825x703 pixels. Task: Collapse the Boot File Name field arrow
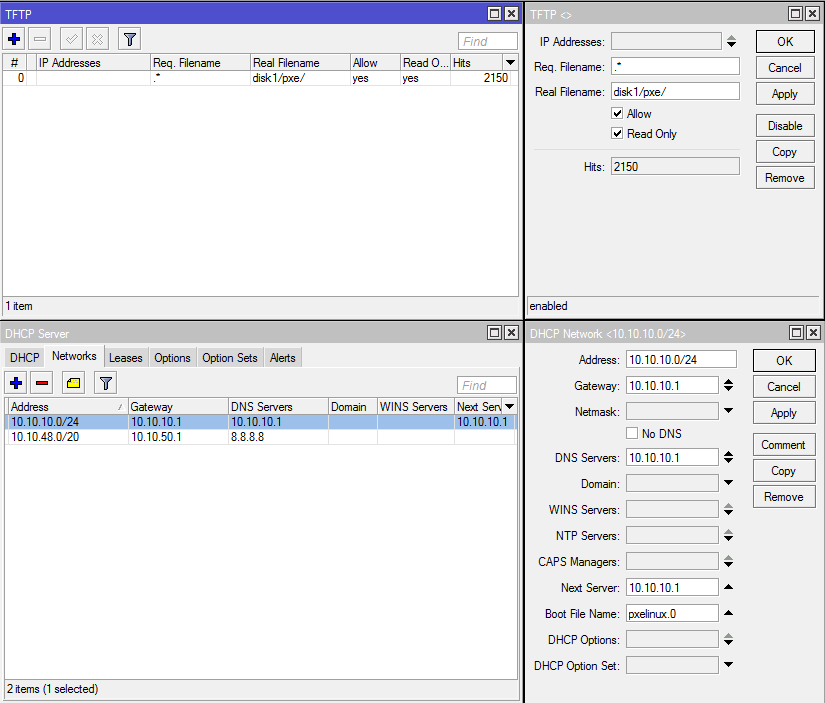point(728,613)
